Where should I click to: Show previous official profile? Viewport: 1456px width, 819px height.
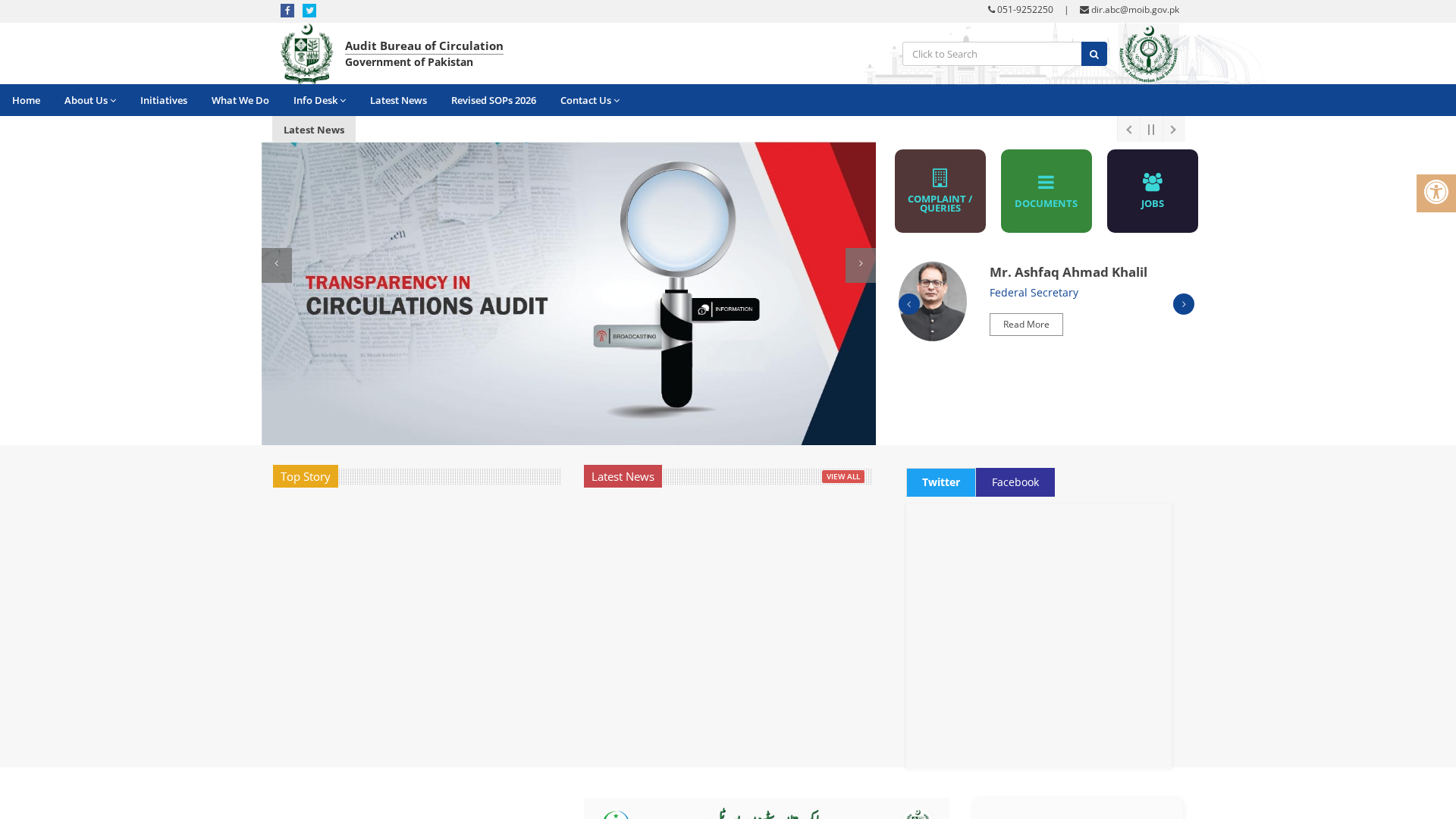909,304
